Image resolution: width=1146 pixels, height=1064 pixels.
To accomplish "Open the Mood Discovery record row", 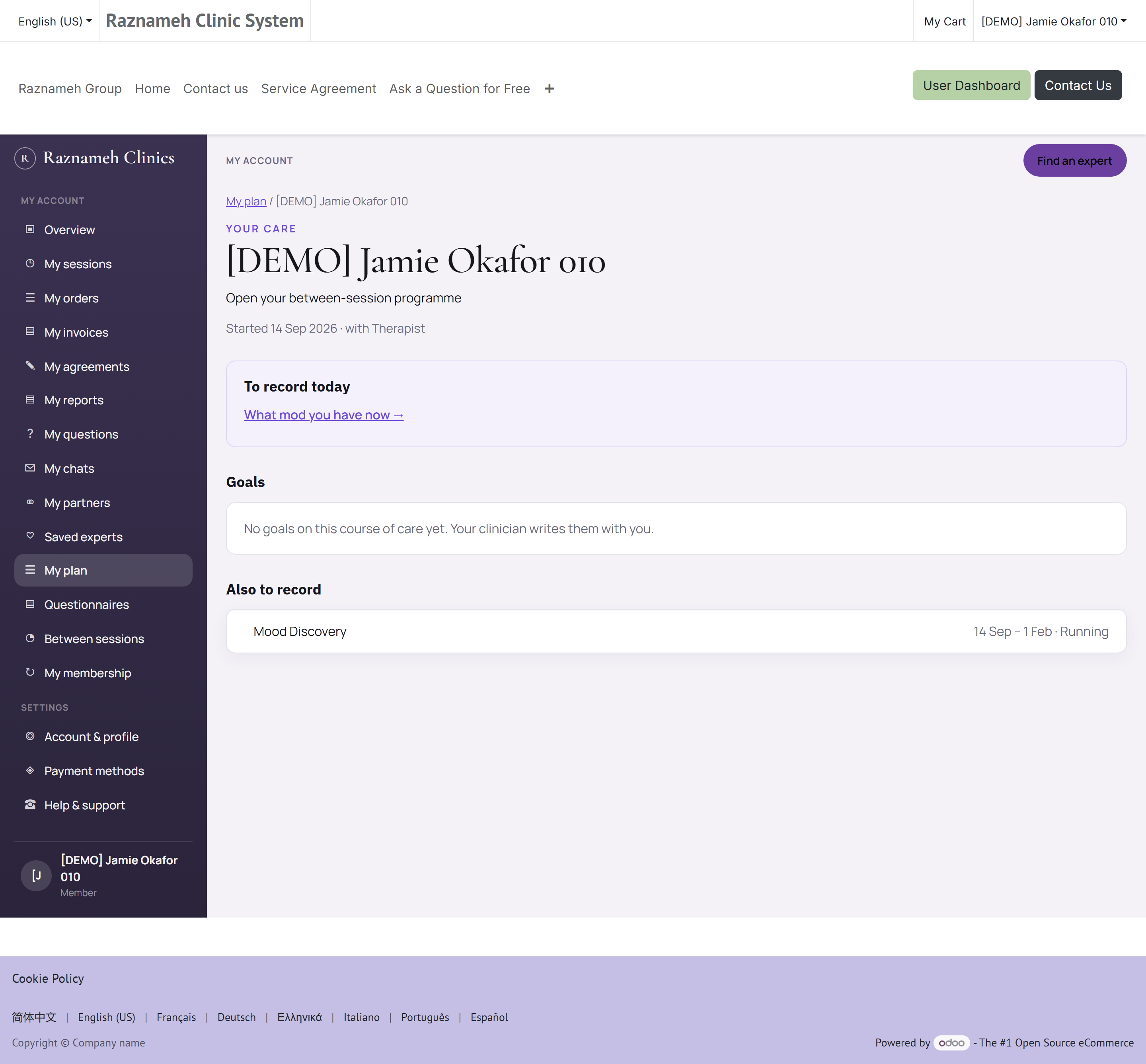I will (x=676, y=631).
